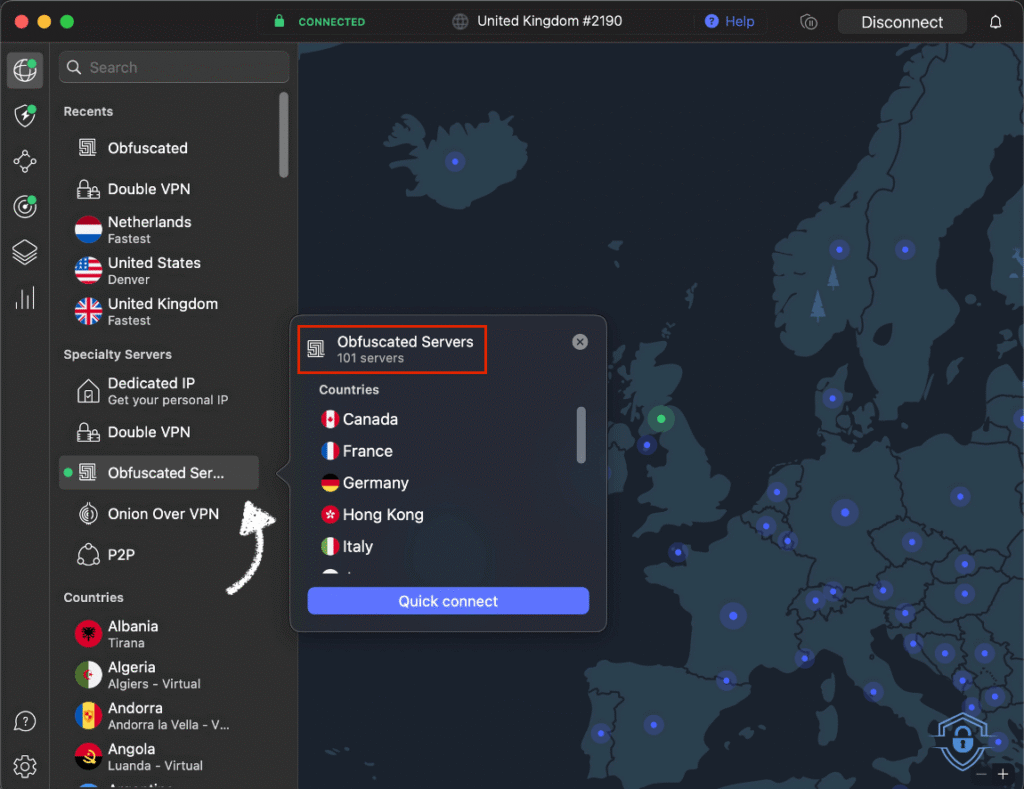Connect to United States Denver recent
Image resolution: width=1024 pixels, height=789 pixels.
click(x=159, y=270)
